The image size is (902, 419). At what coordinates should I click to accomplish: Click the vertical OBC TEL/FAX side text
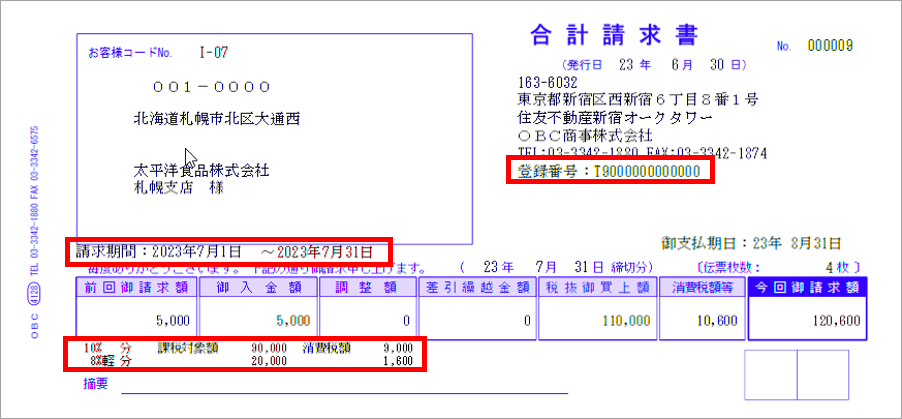click(35, 232)
